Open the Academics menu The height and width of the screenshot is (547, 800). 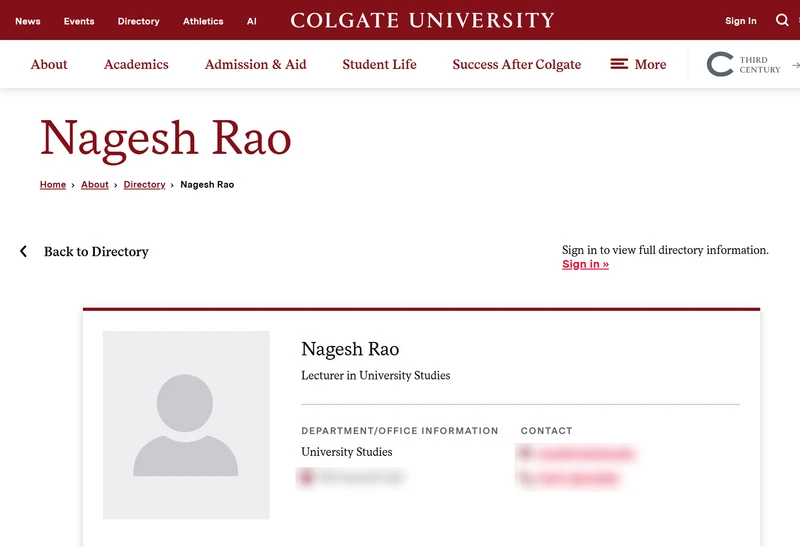[x=136, y=64]
